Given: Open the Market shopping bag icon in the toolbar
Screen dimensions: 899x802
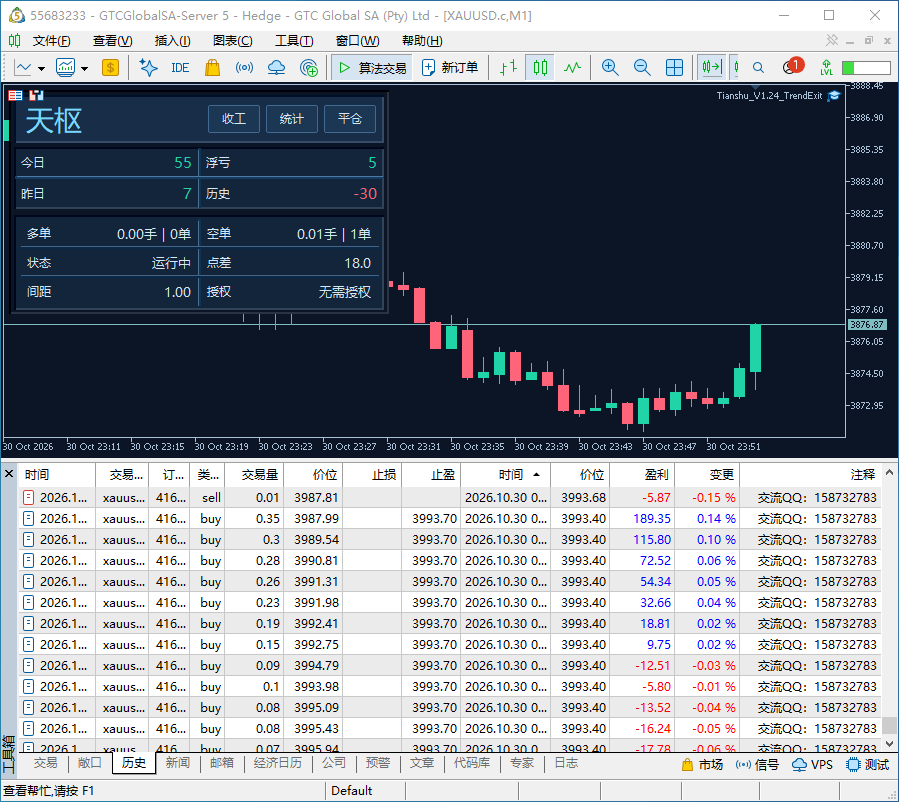Looking at the screenshot, I should [x=212, y=68].
